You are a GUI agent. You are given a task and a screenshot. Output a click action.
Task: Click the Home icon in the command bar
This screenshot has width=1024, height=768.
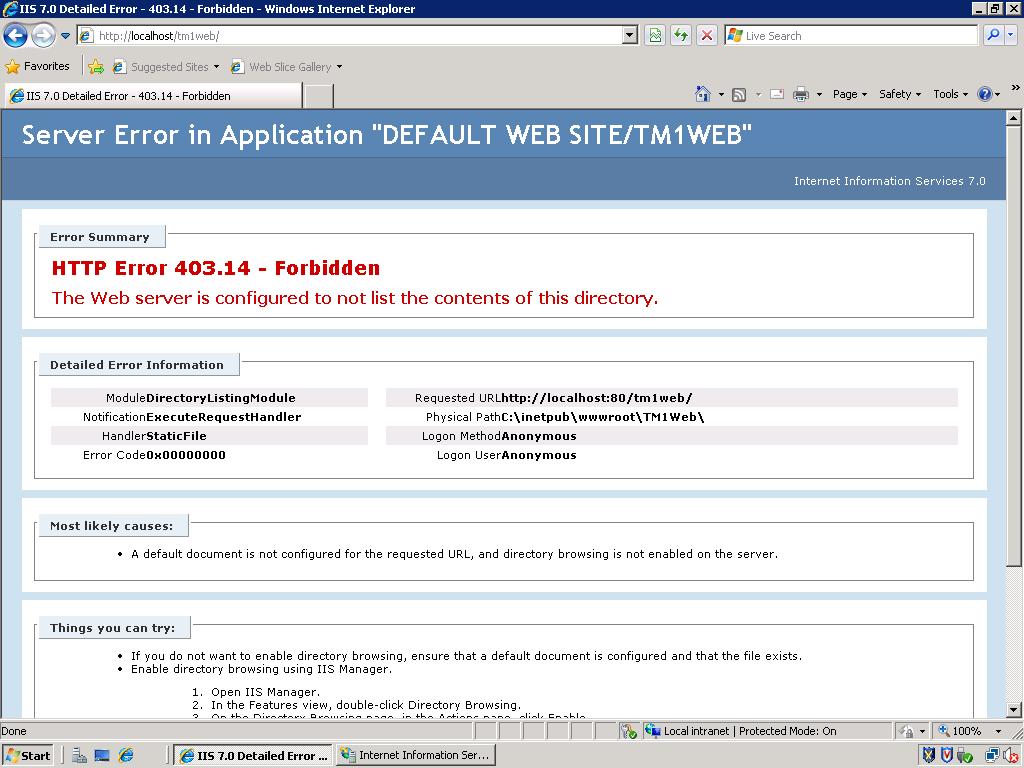pos(703,95)
